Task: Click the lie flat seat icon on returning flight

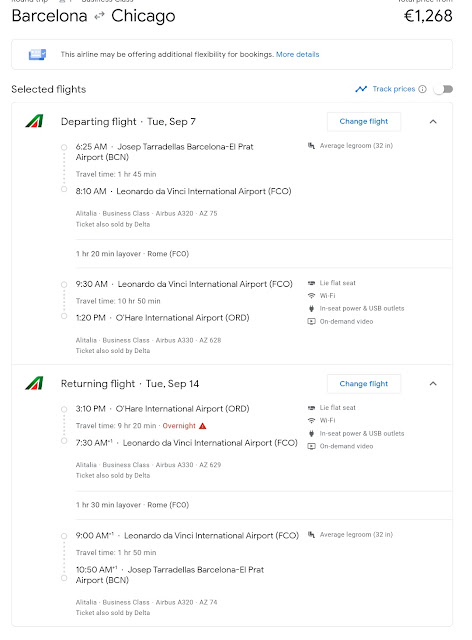Action: click(x=311, y=408)
